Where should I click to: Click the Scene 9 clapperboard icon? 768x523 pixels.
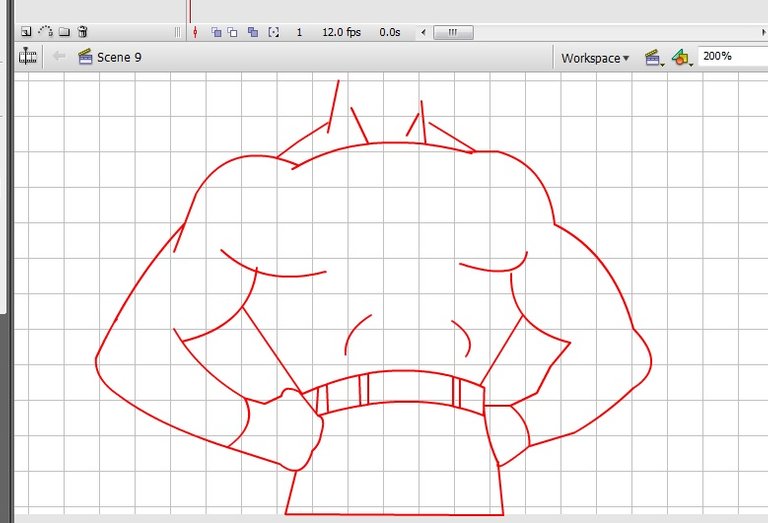pyautogui.click(x=85, y=57)
